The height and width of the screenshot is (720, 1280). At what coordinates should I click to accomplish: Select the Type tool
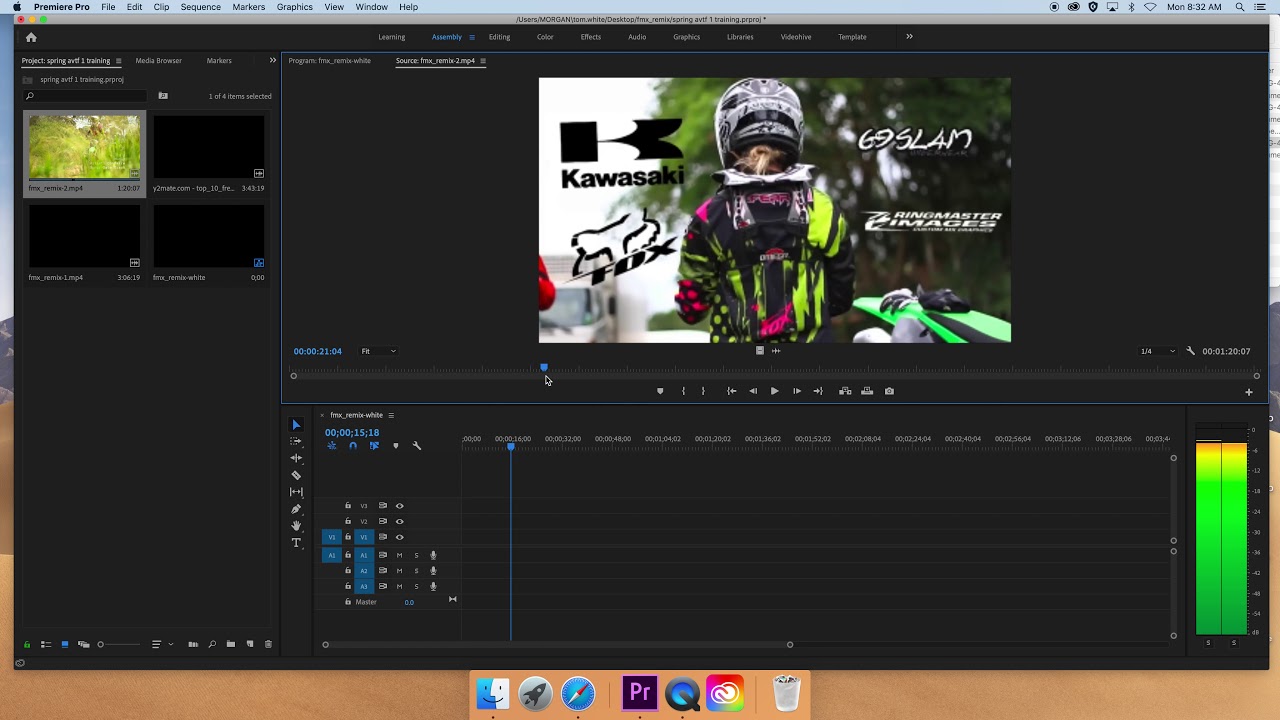[296, 543]
